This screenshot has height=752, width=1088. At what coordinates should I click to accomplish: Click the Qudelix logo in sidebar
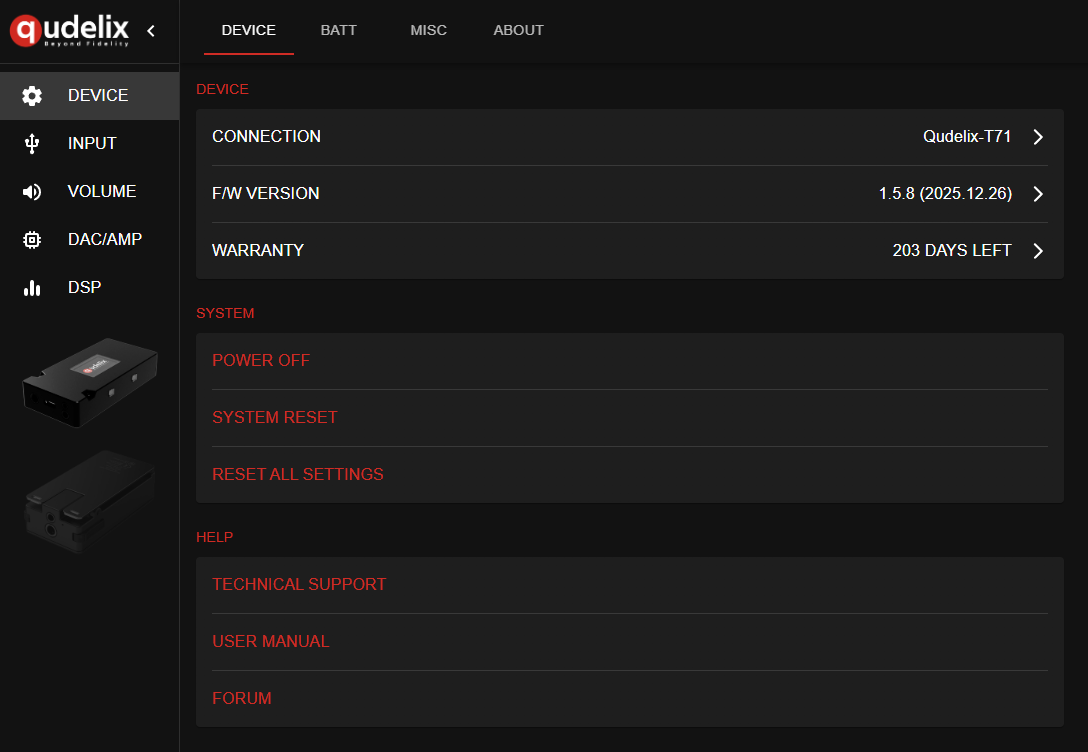click(x=70, y=30)
